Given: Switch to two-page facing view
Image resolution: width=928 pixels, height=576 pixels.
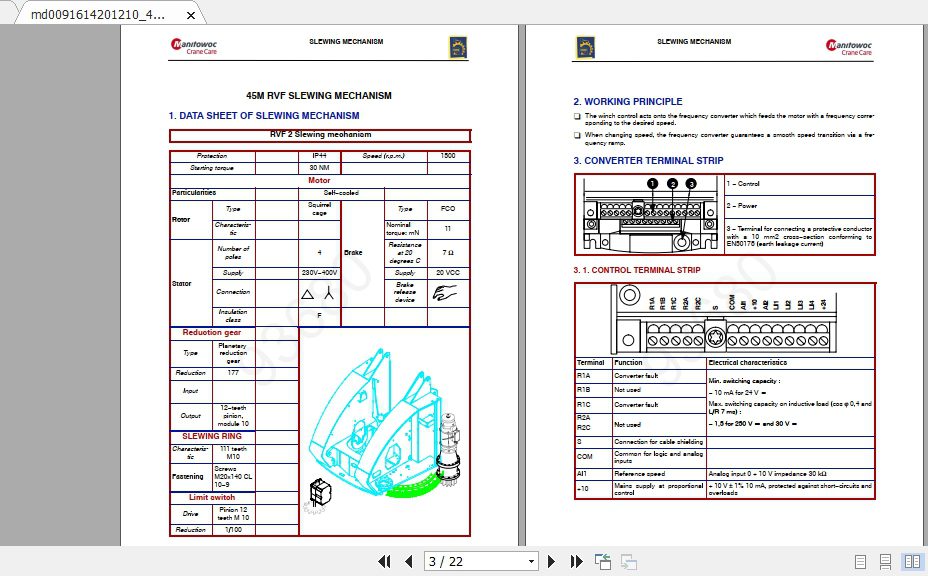Looking at the screenshot, I should click(912, 561).
